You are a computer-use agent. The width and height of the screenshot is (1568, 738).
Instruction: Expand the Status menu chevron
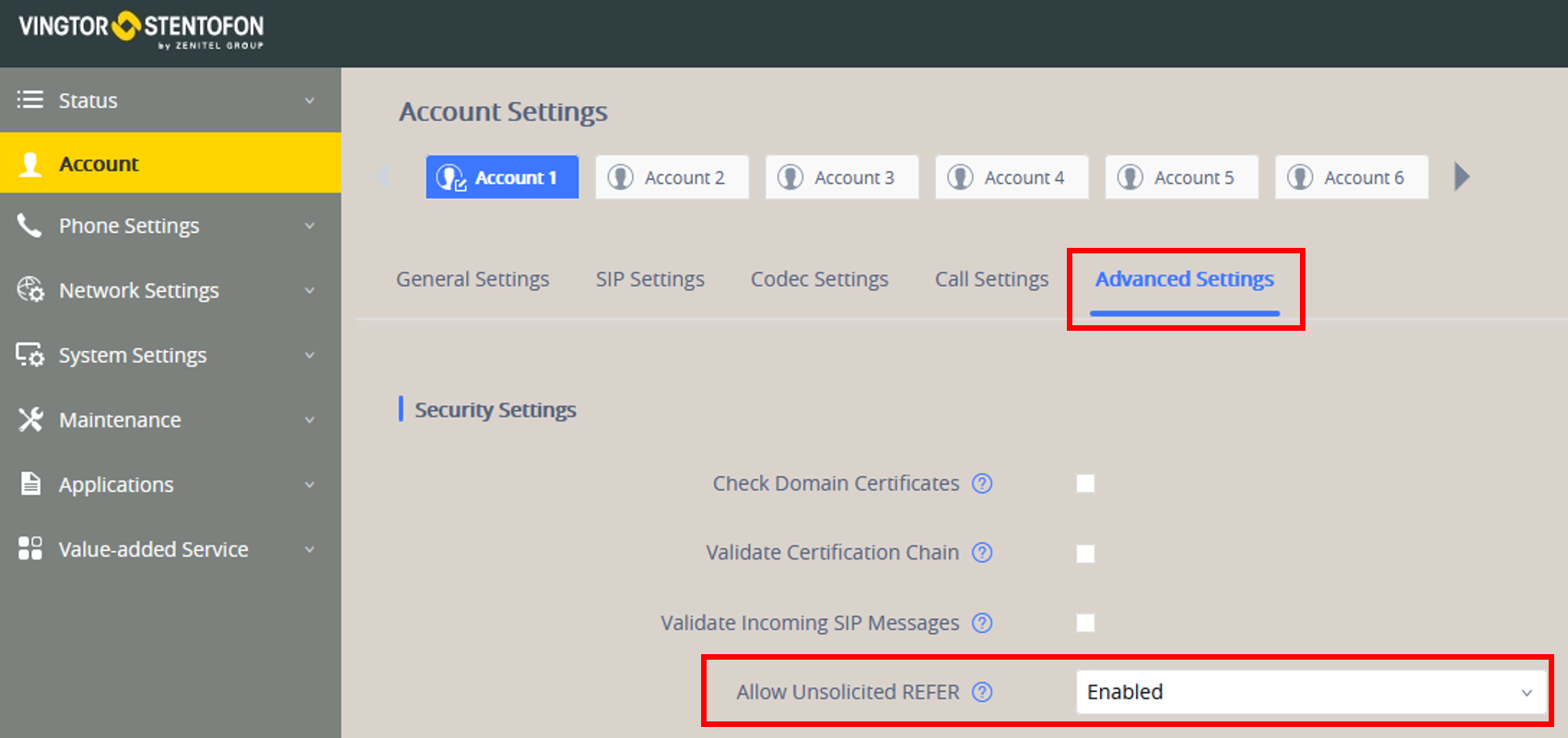310,100
